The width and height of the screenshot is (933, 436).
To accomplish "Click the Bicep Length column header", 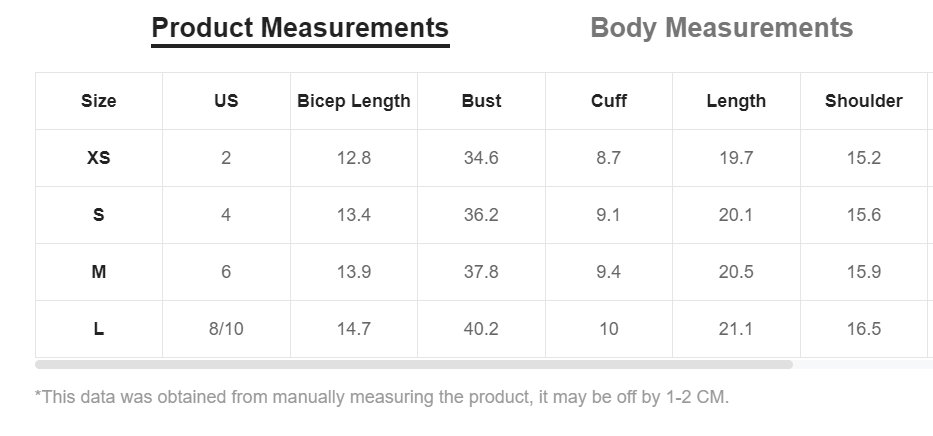I will click(x=354, y=101).
